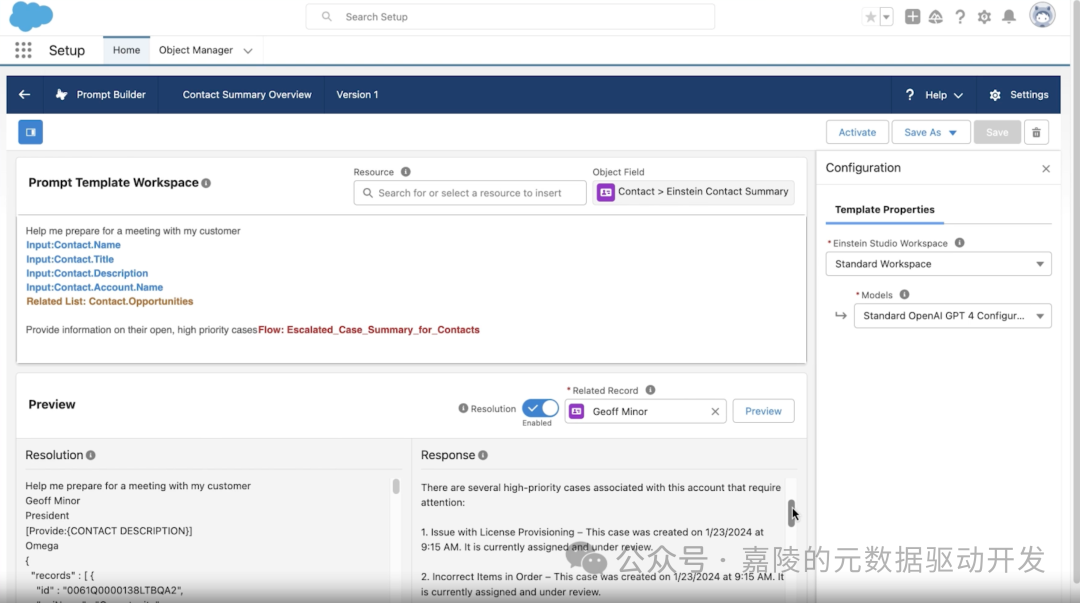The image size is (1080, 603).
Task: Click the Geoff Minor contact icon
Action: tap(577, 411)
